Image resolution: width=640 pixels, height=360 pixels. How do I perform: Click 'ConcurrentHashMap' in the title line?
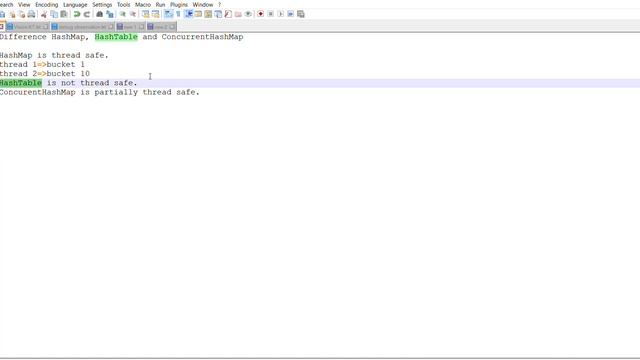pos(202,37)
